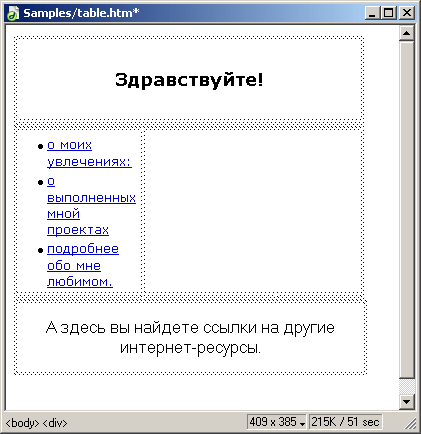This screenshot has width=421, height=434.
Task: Select the <body> tag in the tag selector
Action: coord(22,423)
